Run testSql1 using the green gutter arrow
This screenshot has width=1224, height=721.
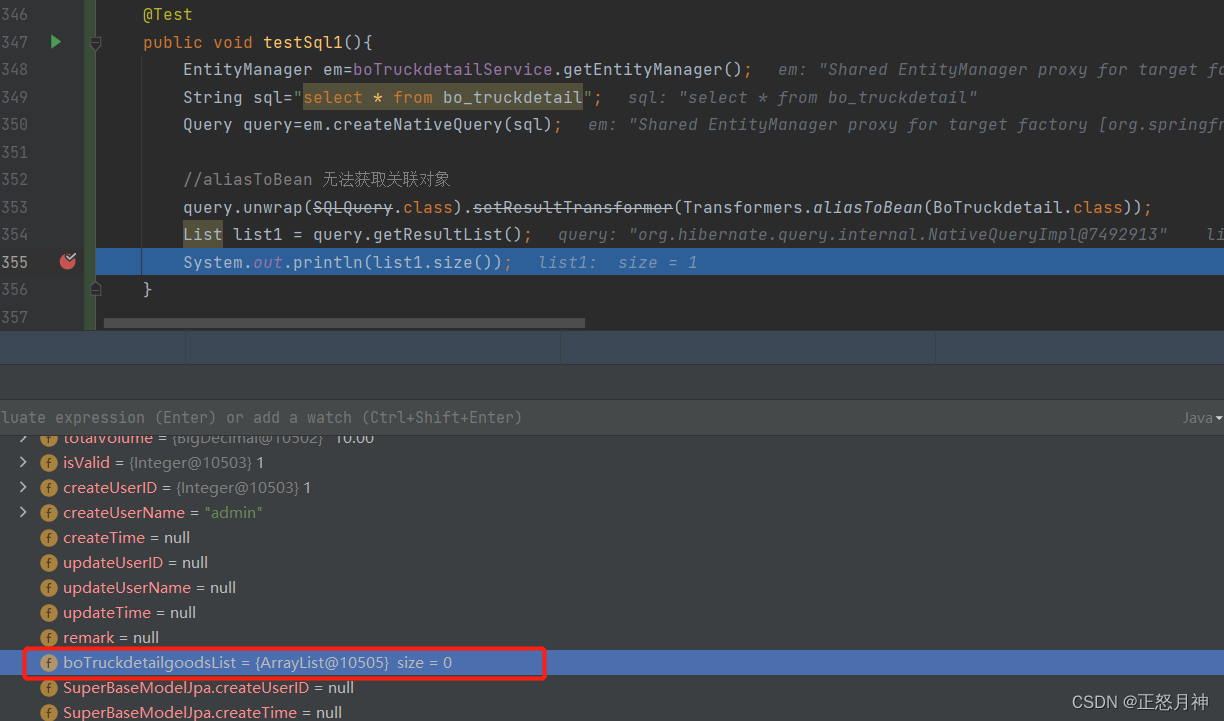click(x=56, y=42)
